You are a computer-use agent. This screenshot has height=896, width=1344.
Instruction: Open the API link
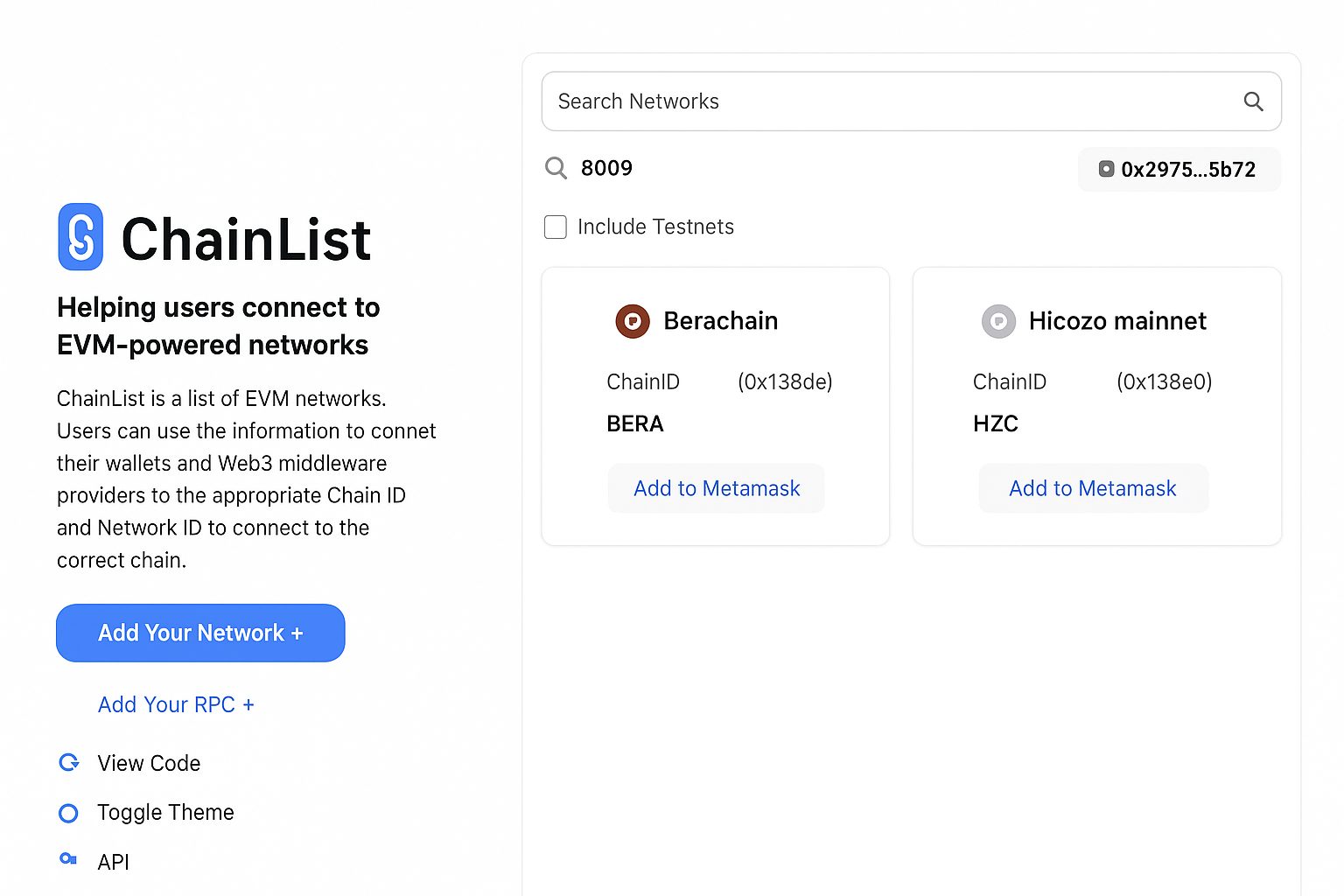[x=114, y=862]
